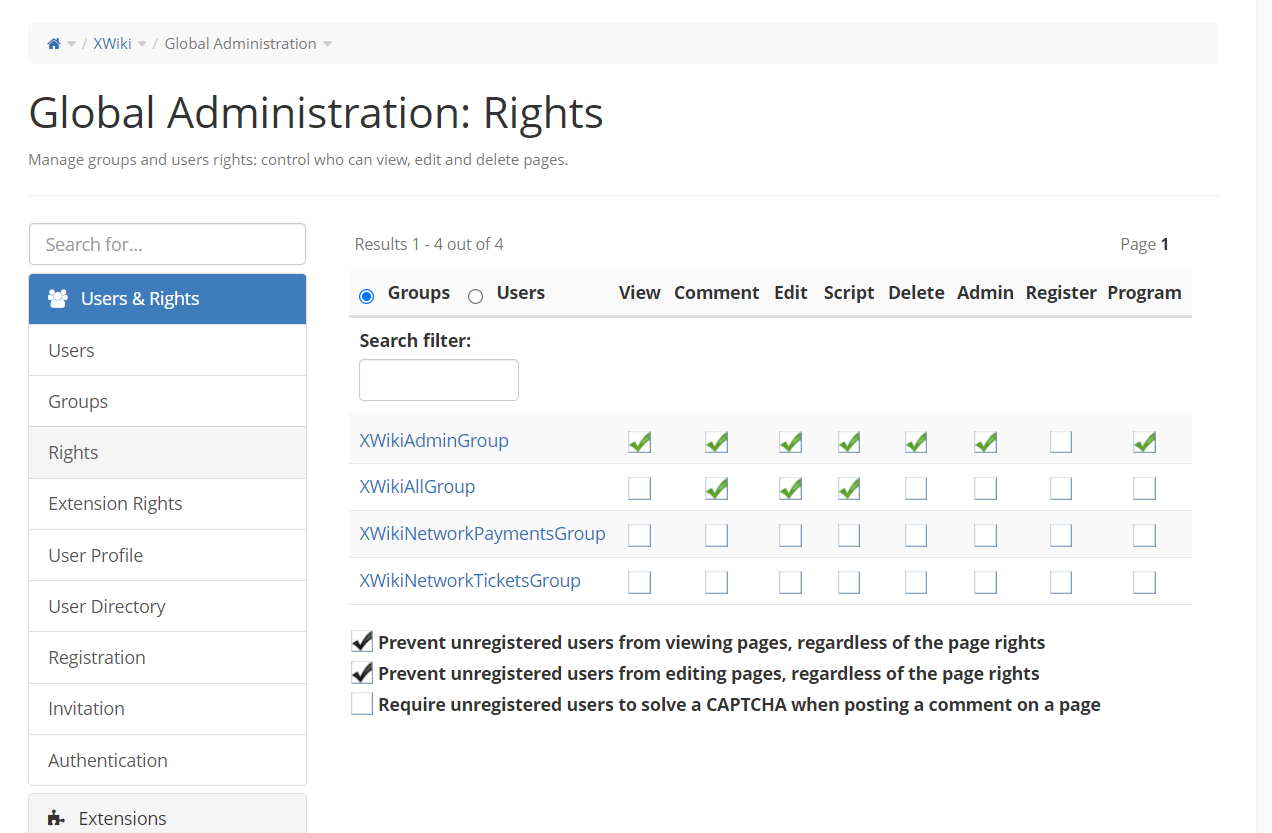Toggle Program right for XWikiNetworkTicketsGroup
Image resolution: width=1272 pixels, height=833 pixels.
point(1145,582)
